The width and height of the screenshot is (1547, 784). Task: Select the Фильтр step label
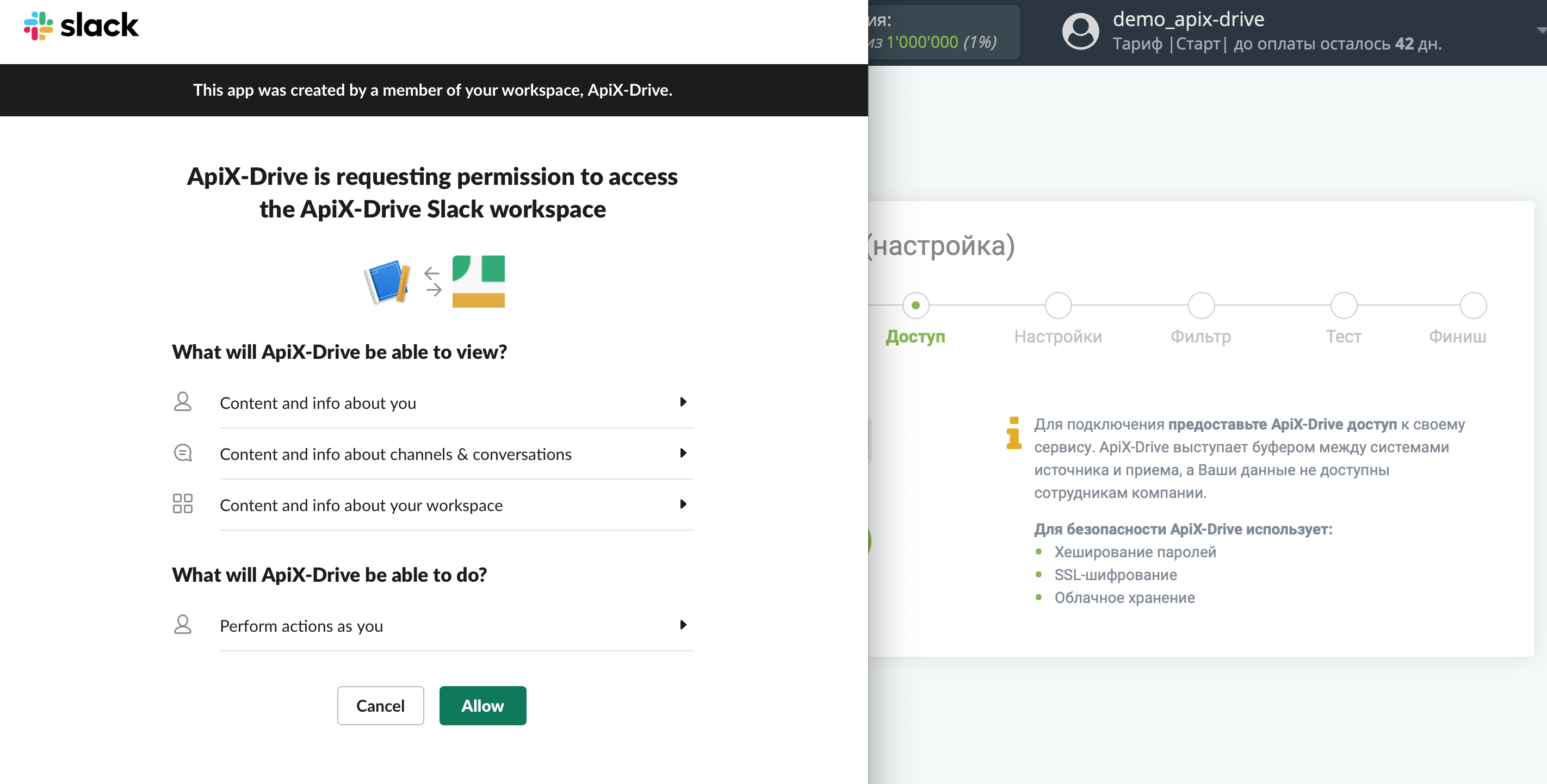(x=1201, y=336)
